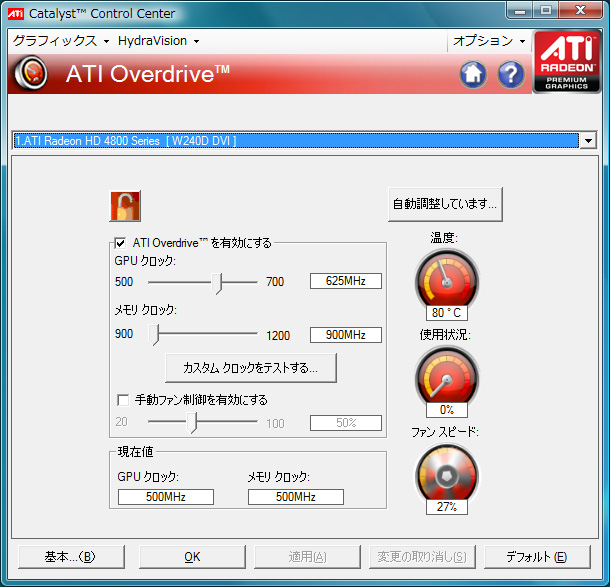This screenshot has height=587, width=610.
Task: Open the グラフィックス menu
Action: (61, 41)
